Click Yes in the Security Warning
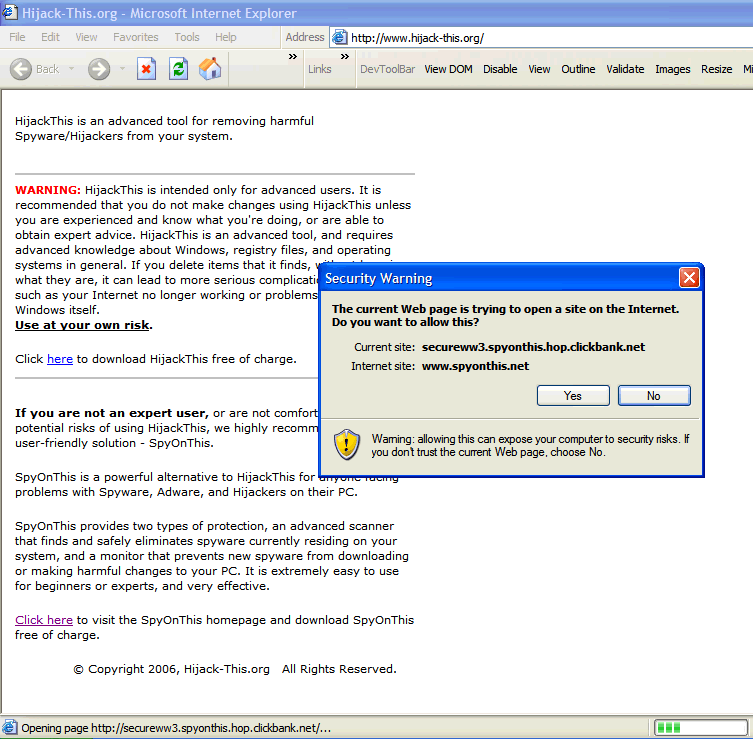Screen dimensions: 753x739 click(x=573, y=396)
